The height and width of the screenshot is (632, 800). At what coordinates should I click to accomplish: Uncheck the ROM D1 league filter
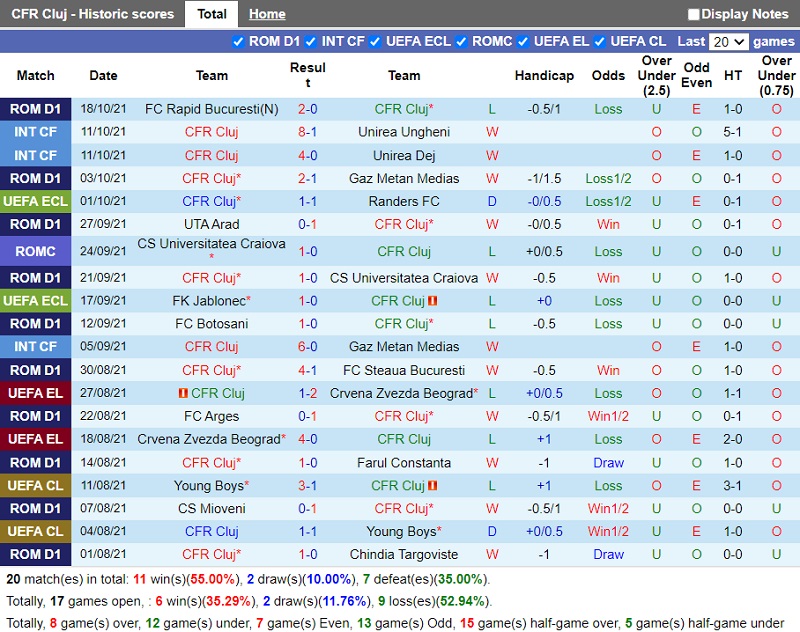coord(238,42)
